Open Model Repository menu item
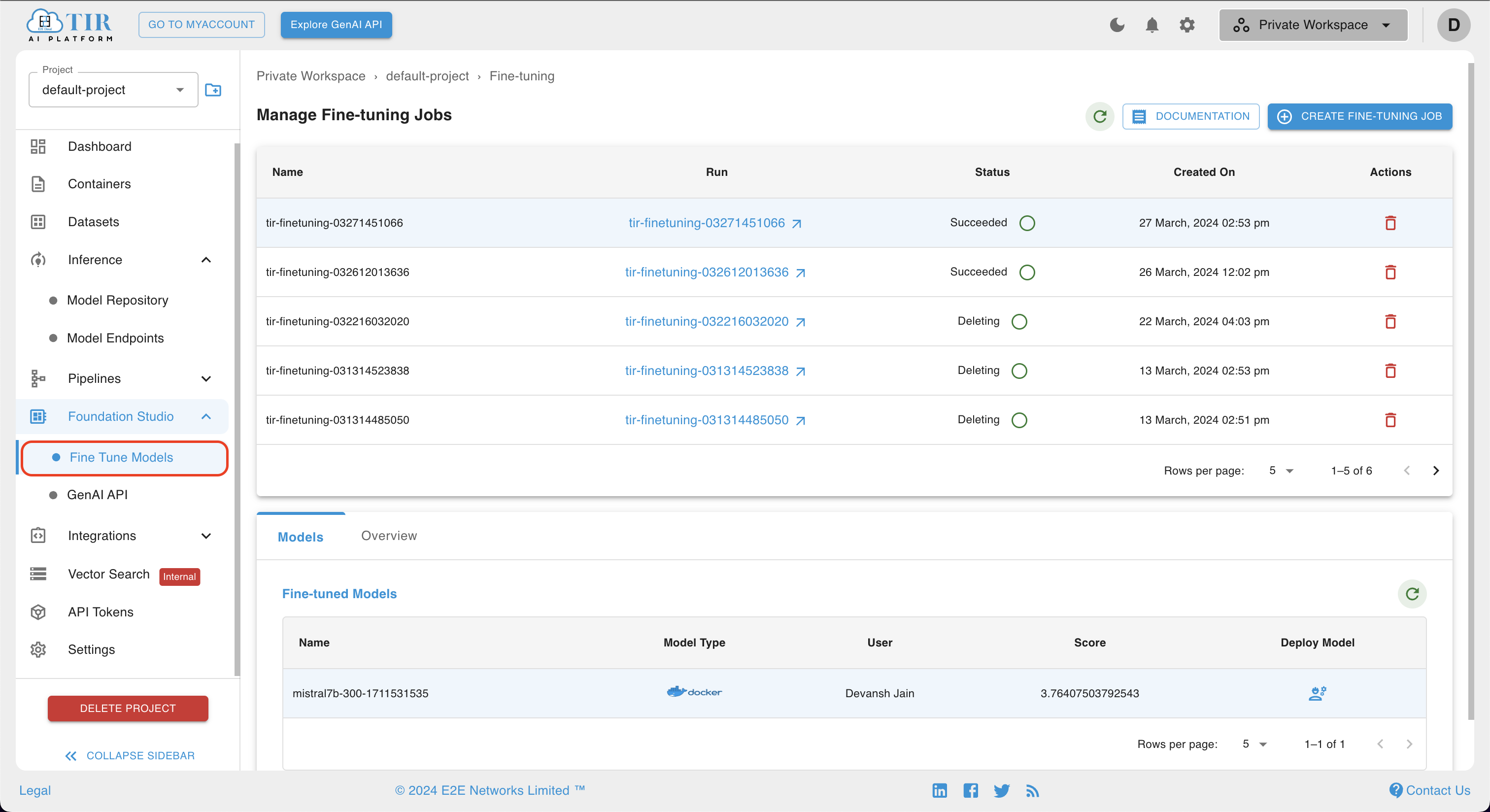This screenshot has height=812, width=1490. pos(117,300)
